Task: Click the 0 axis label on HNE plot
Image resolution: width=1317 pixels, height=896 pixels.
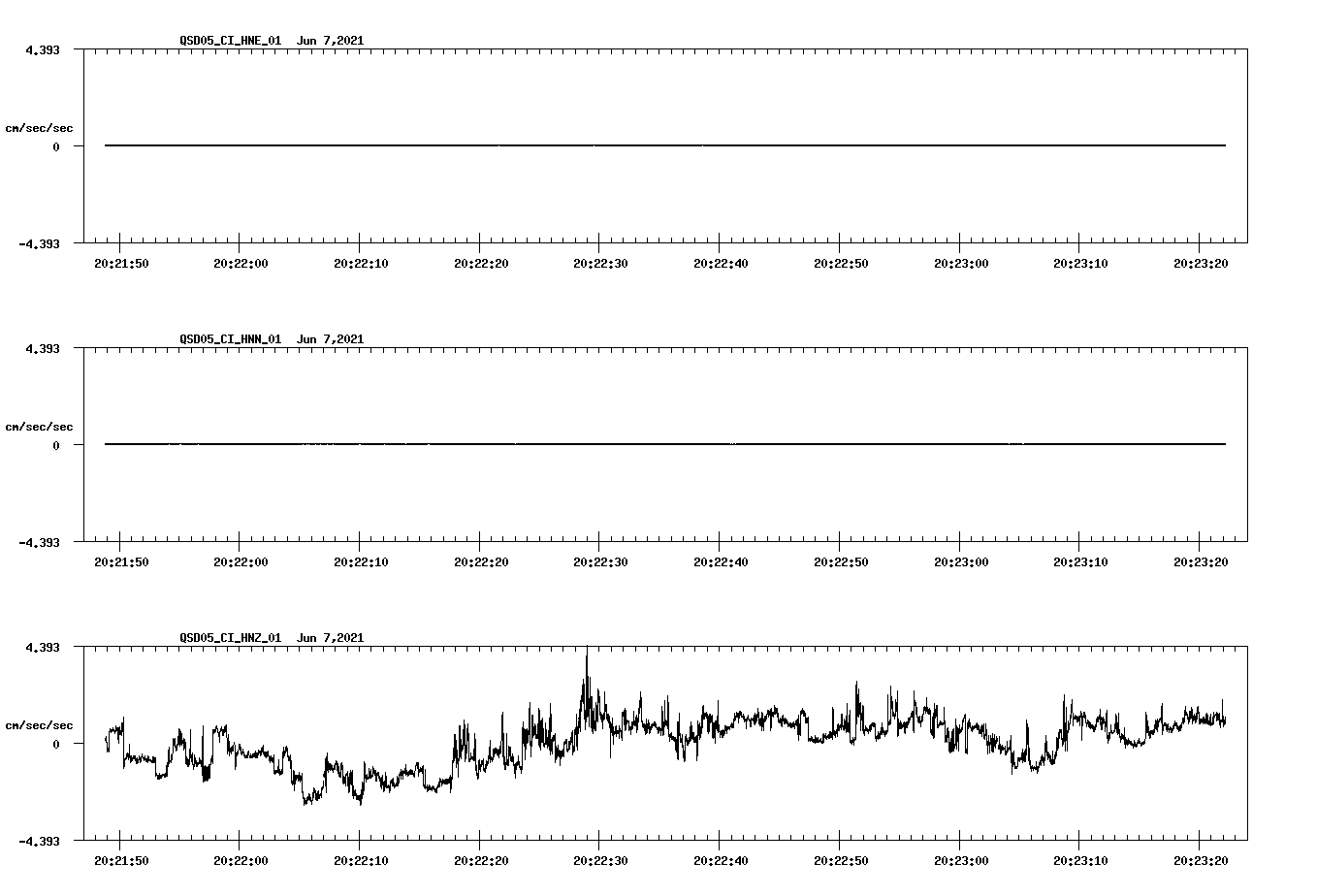Action: (x=56, y=146)
